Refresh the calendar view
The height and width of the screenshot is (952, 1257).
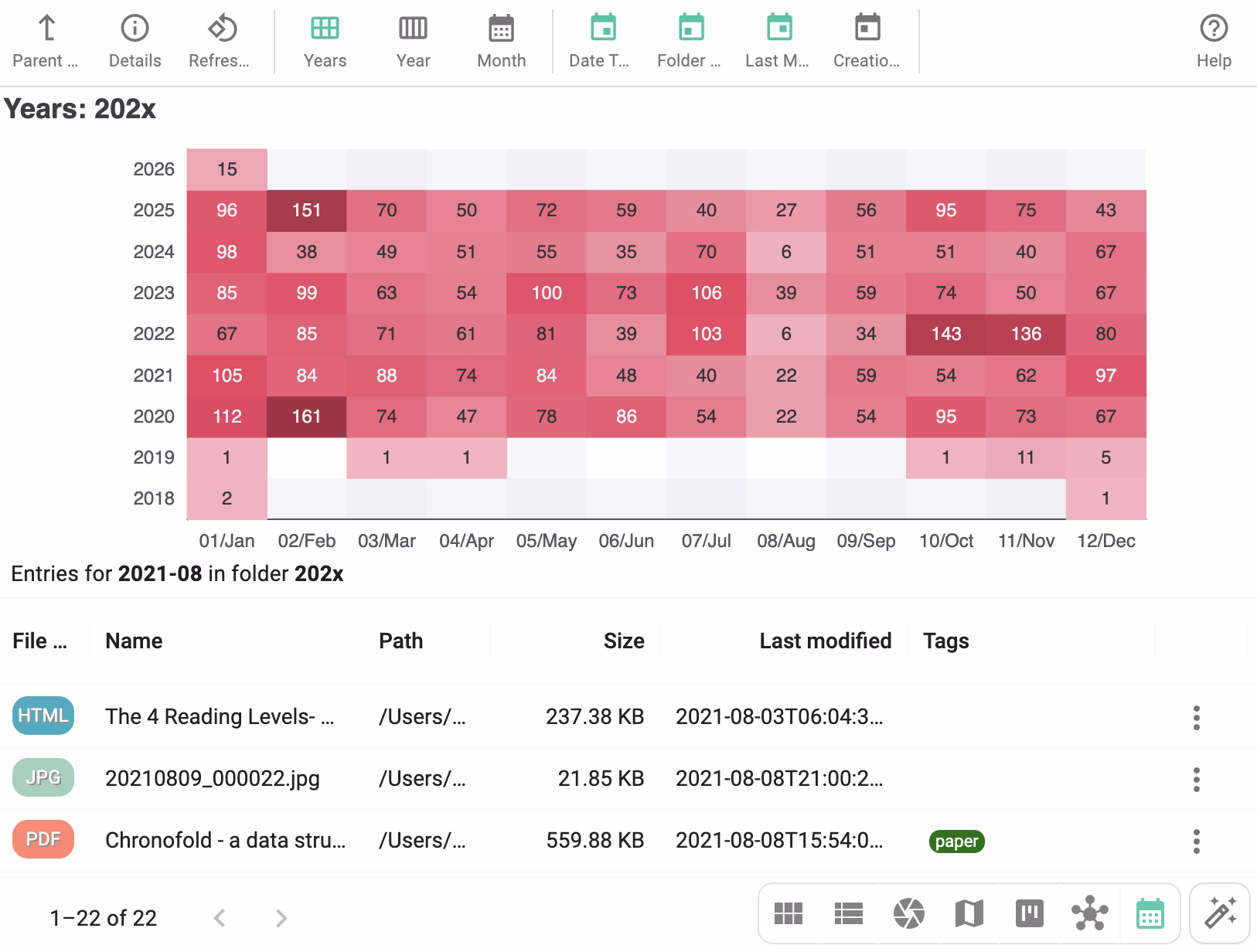click(220, 41)
